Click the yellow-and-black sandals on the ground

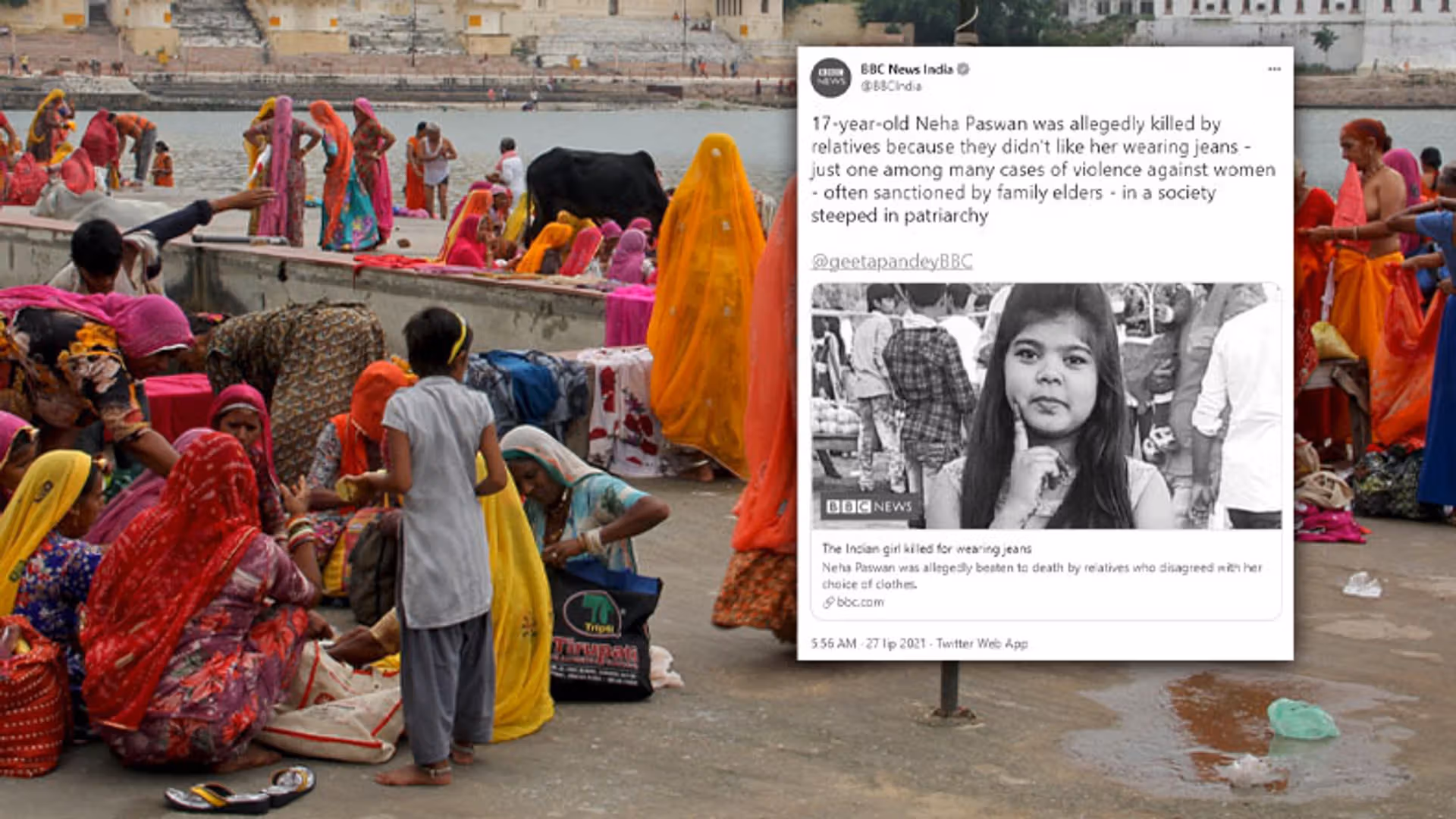tap(241, 789)
